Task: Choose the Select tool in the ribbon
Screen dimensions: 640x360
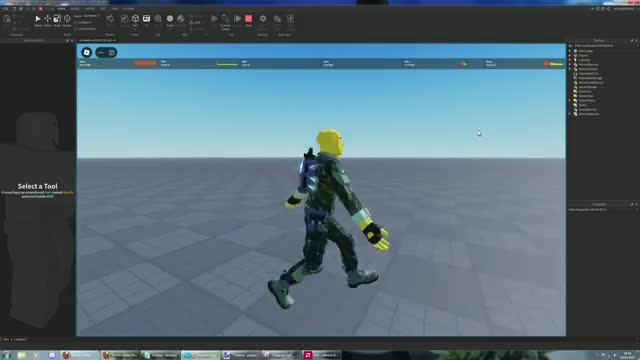Action: point(38,19)
